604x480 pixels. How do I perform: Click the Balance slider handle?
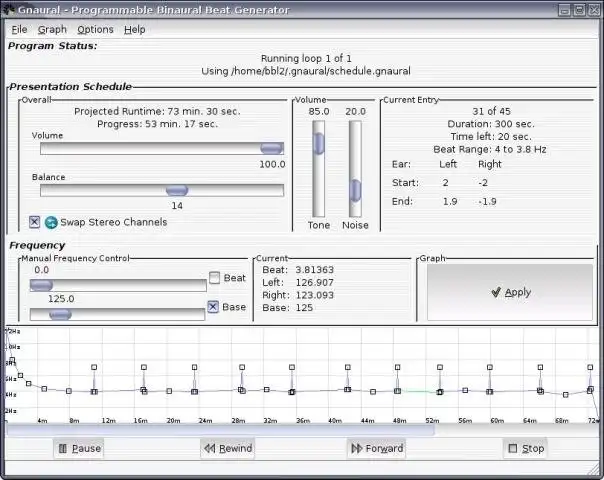pyautogui.click(x=177, y=190)
